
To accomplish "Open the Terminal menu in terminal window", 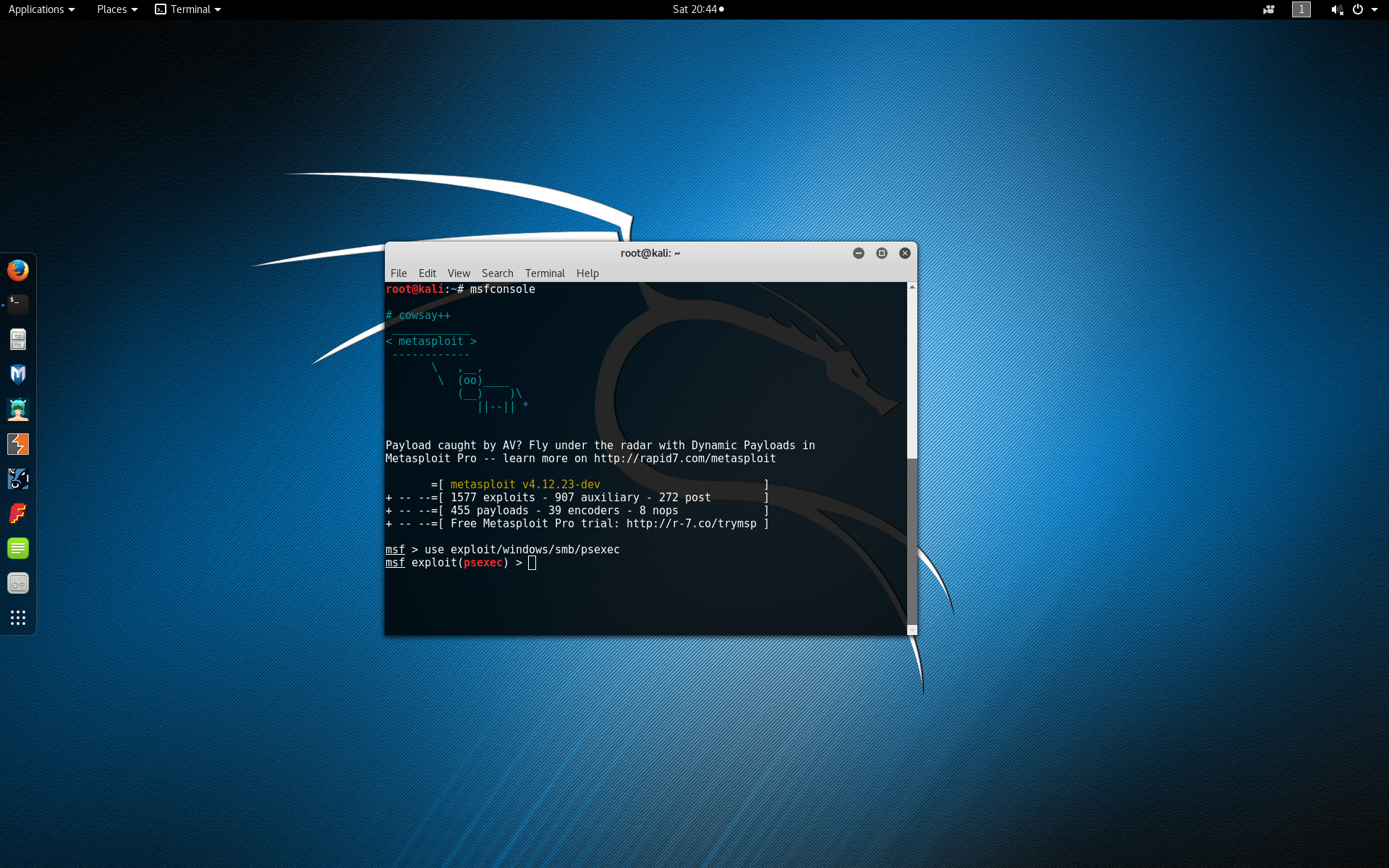I will point(545,273).
